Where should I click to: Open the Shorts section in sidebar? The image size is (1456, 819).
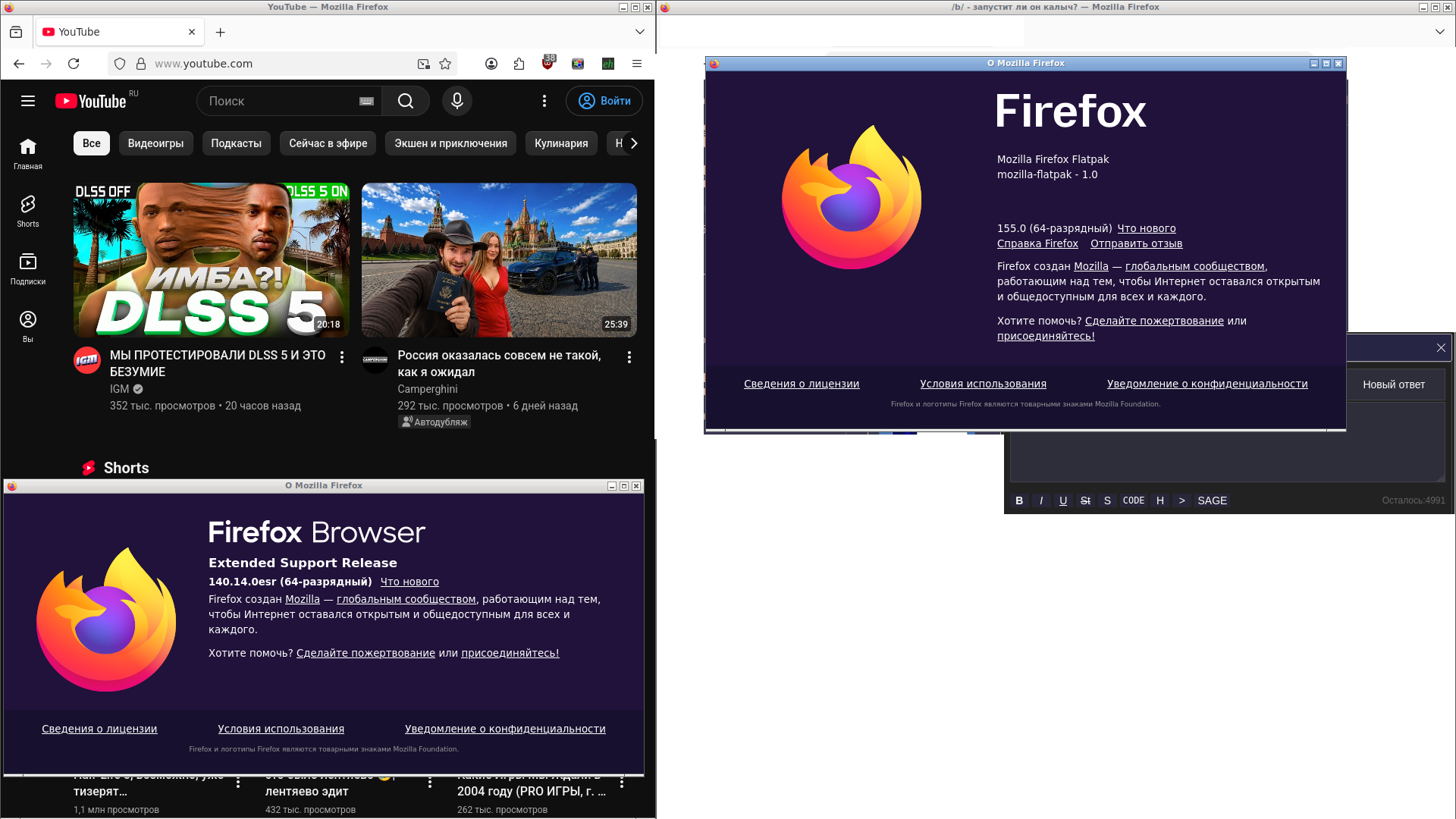point(28,211)
